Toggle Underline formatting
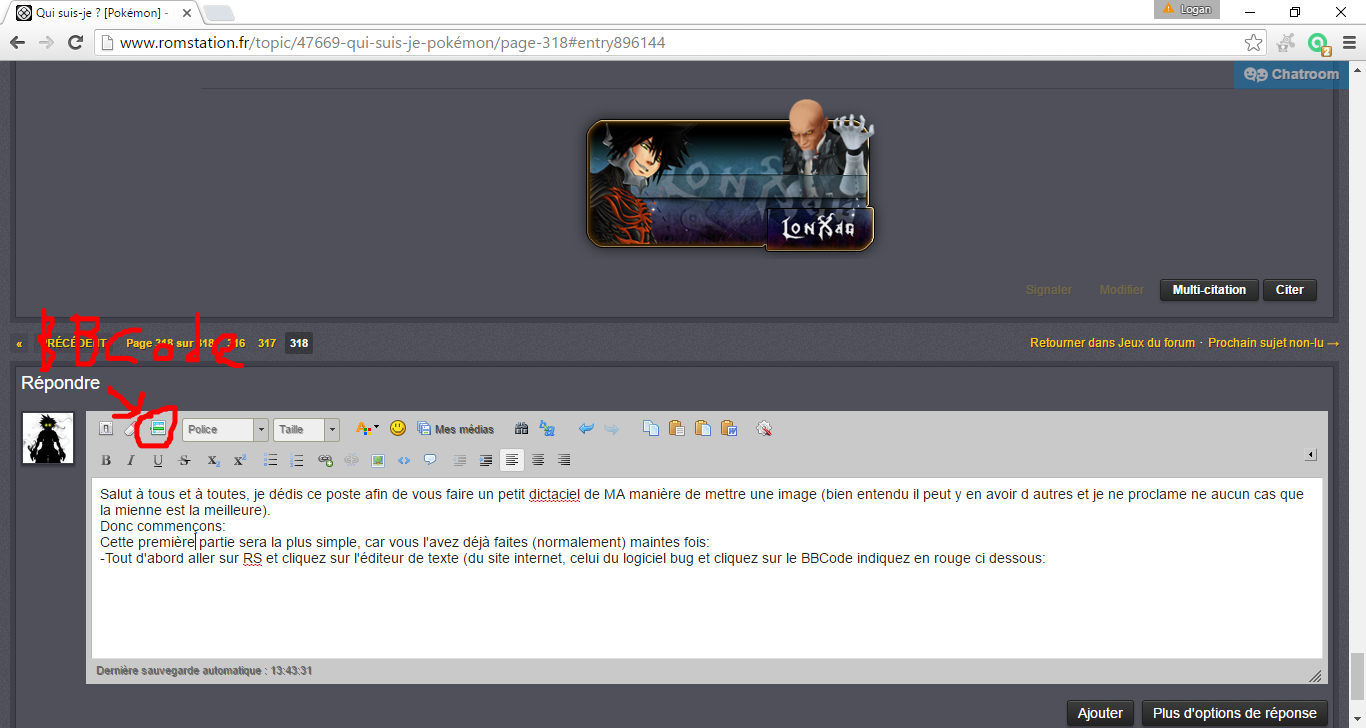 click(x=157, y=460)
